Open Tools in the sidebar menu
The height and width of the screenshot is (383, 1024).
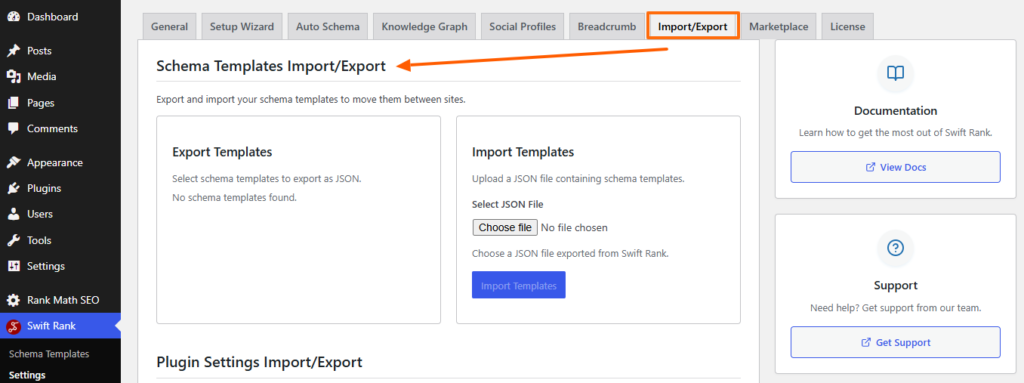tap(60, 241)
